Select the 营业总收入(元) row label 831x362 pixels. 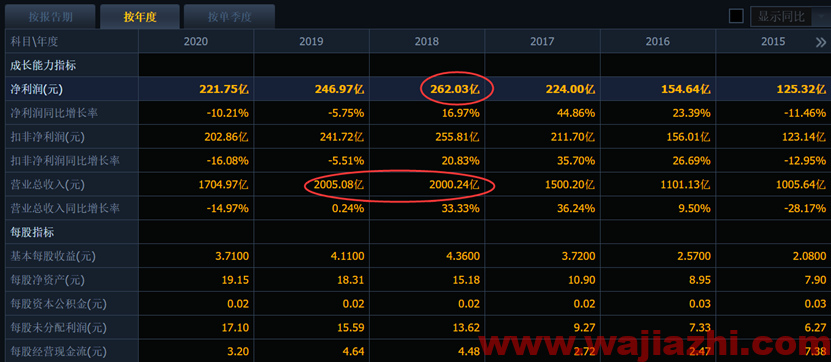[x=48, y=185]
